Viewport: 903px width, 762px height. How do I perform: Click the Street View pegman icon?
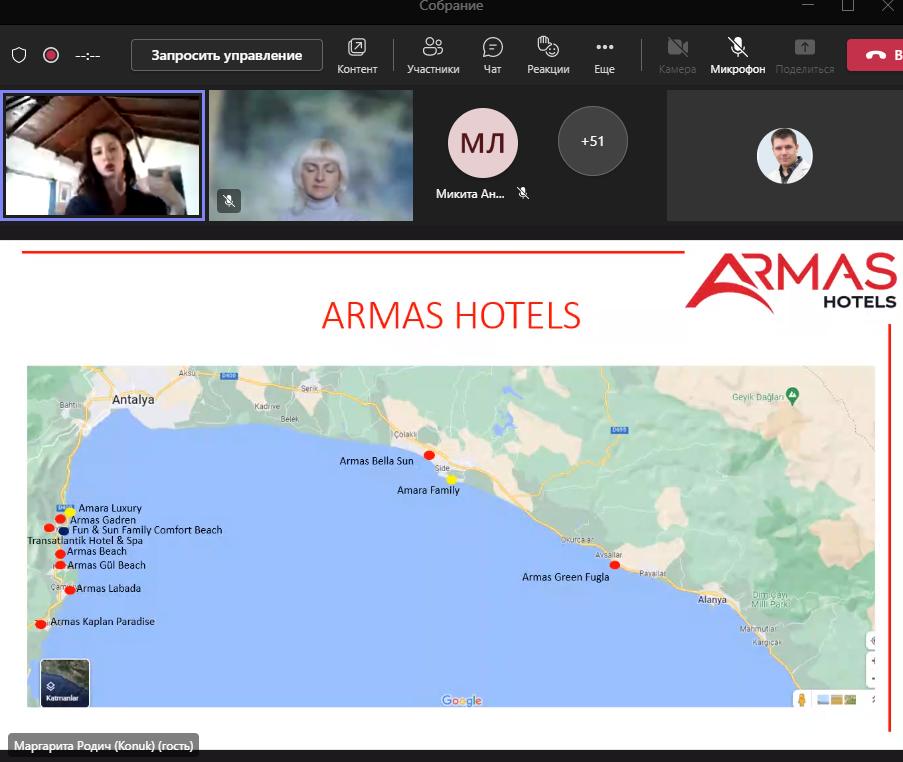click(801, 700)
